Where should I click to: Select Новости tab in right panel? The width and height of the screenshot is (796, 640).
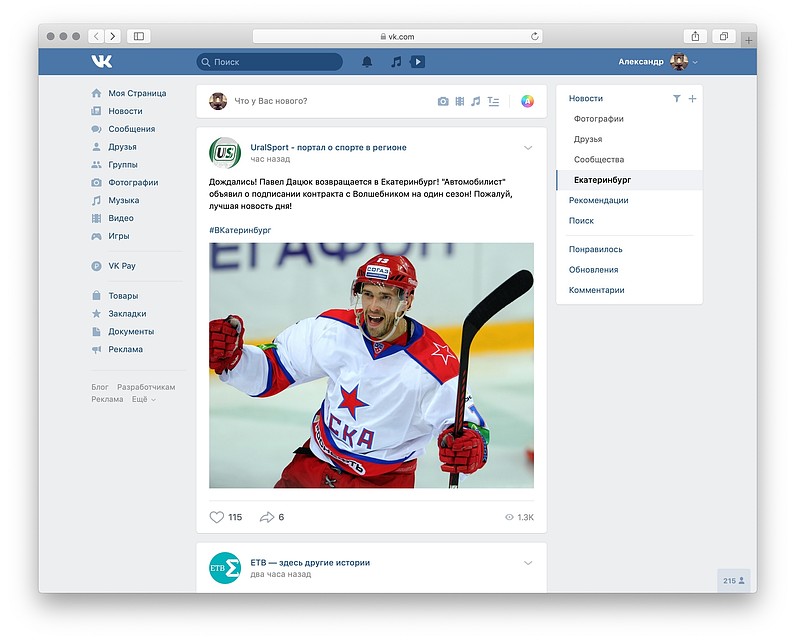[586, 98]
